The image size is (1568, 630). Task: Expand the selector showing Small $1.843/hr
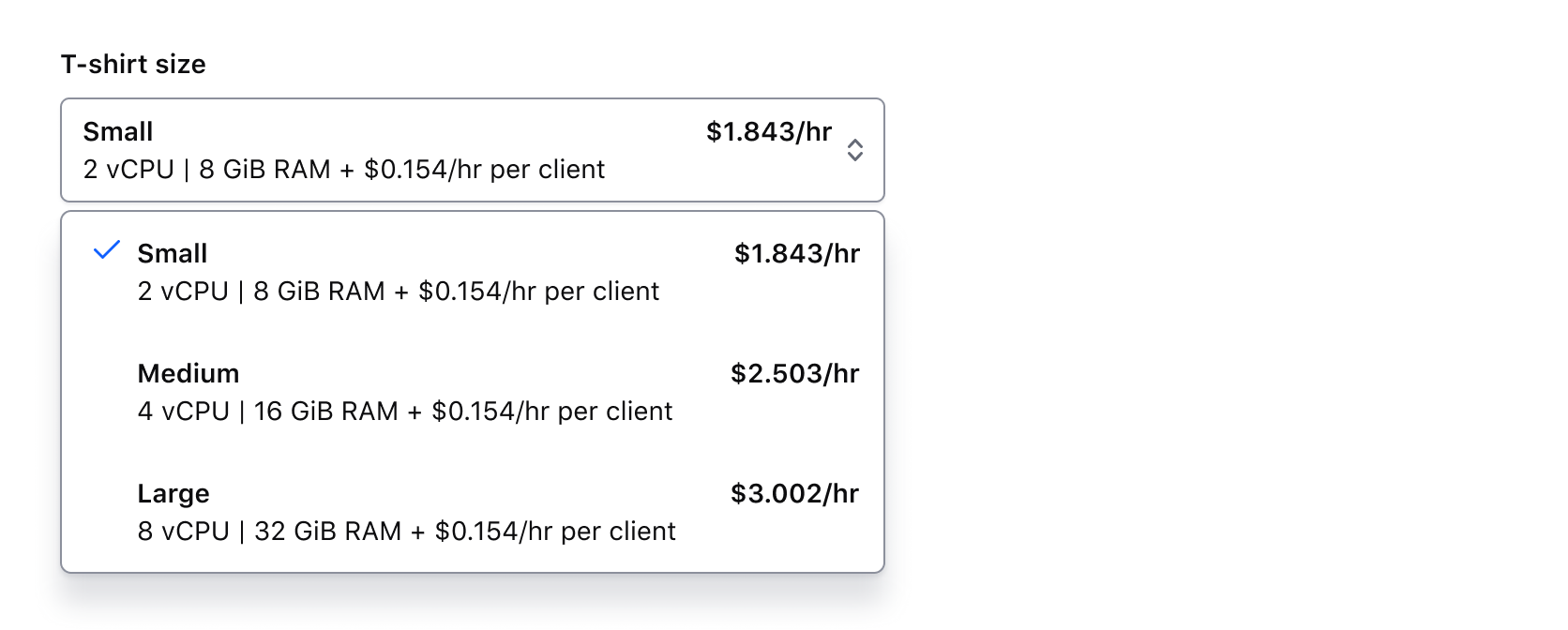pos(469,150)
